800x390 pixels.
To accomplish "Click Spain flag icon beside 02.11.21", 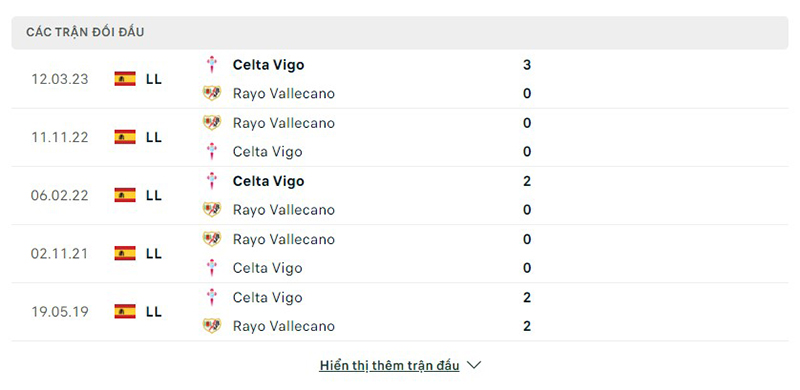I will pos(125,253).
